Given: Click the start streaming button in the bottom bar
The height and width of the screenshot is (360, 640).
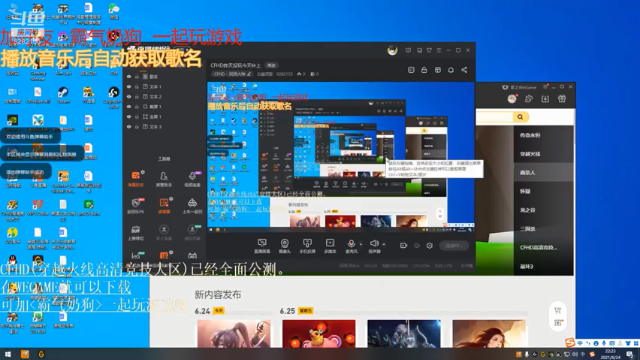Looking at the screenshot, I should 454,246.
